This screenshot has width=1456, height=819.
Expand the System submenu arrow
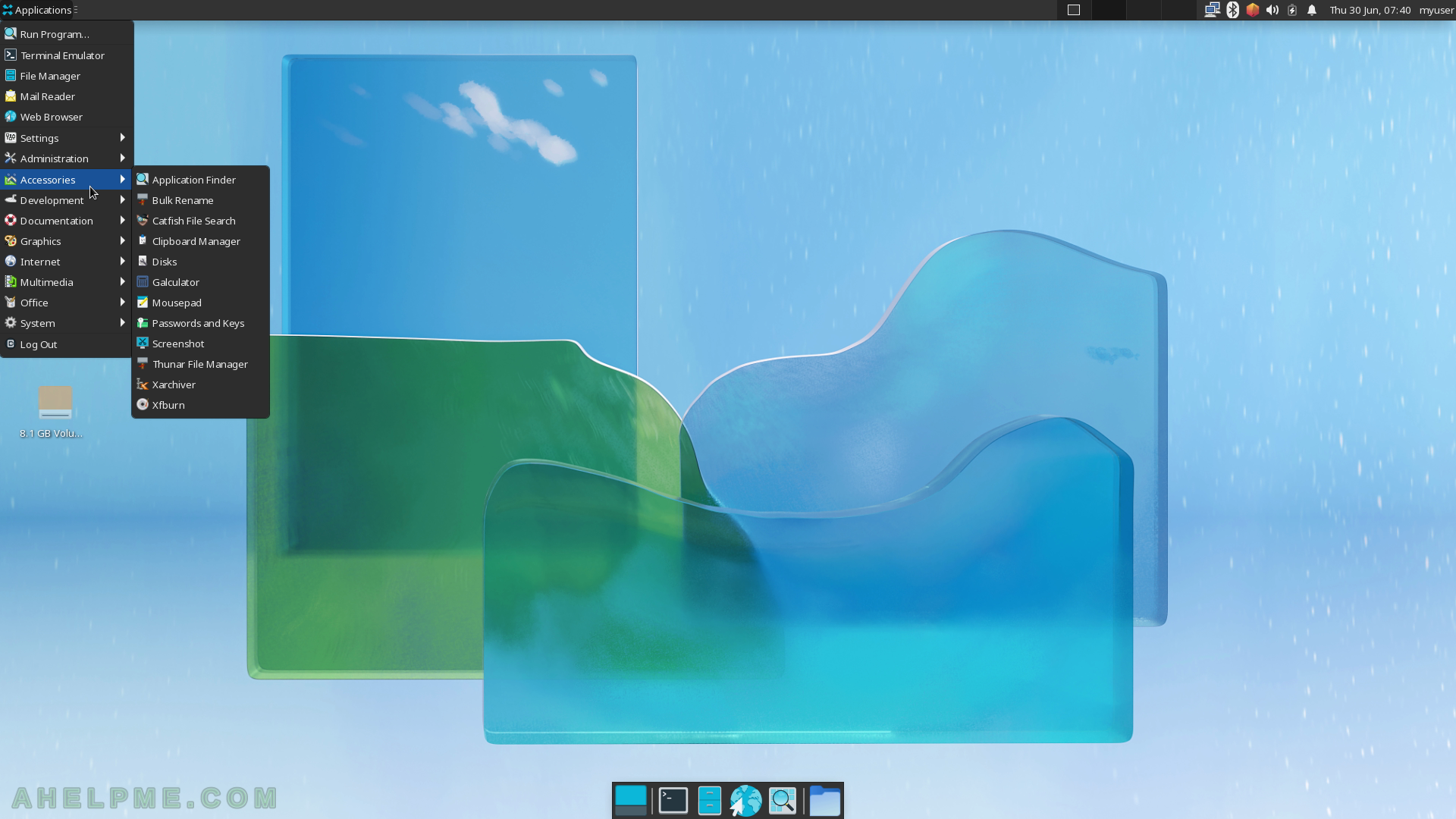(x=122, y=323)
